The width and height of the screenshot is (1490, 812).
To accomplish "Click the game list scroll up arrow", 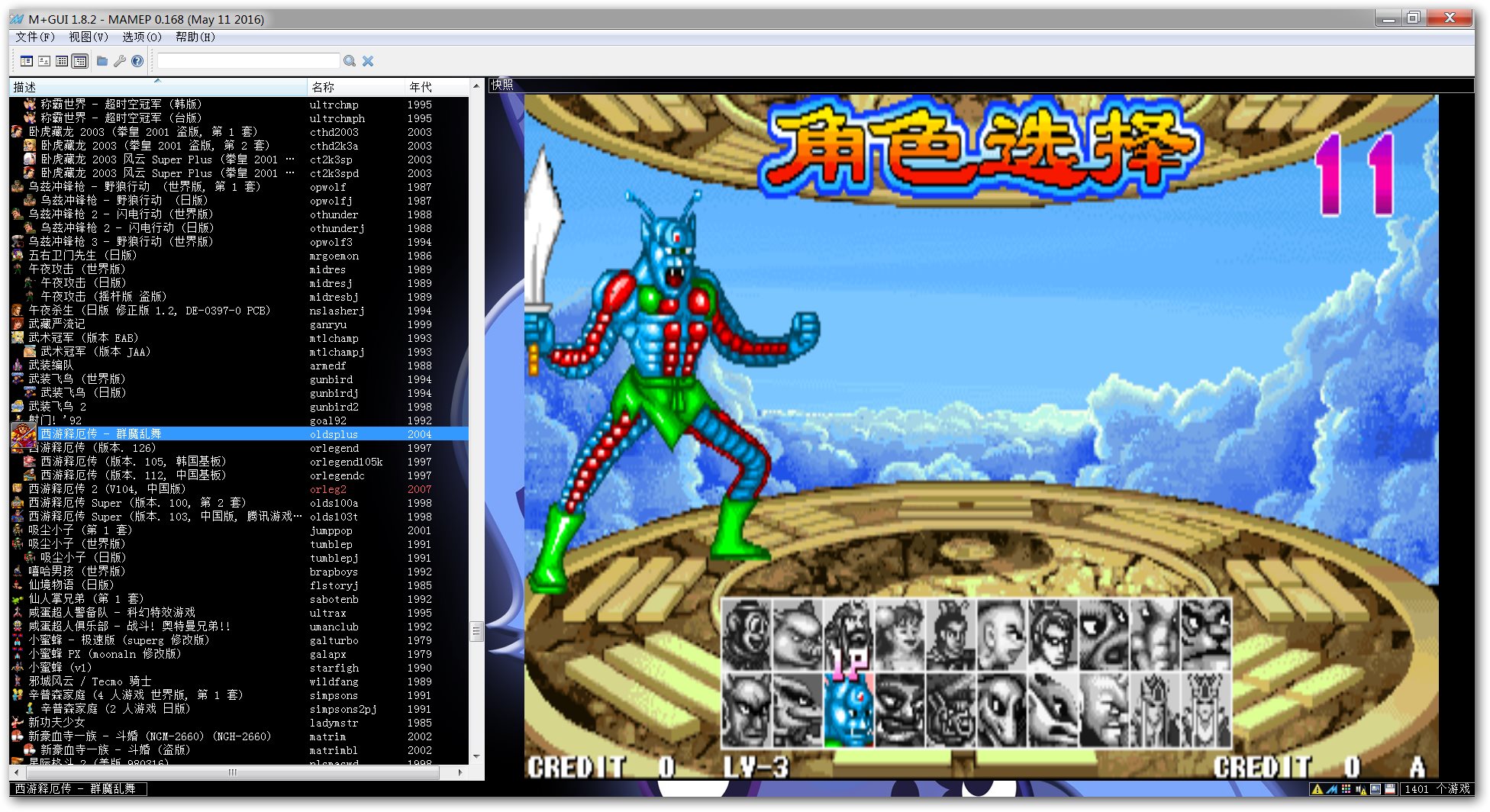I will (476, 85).
